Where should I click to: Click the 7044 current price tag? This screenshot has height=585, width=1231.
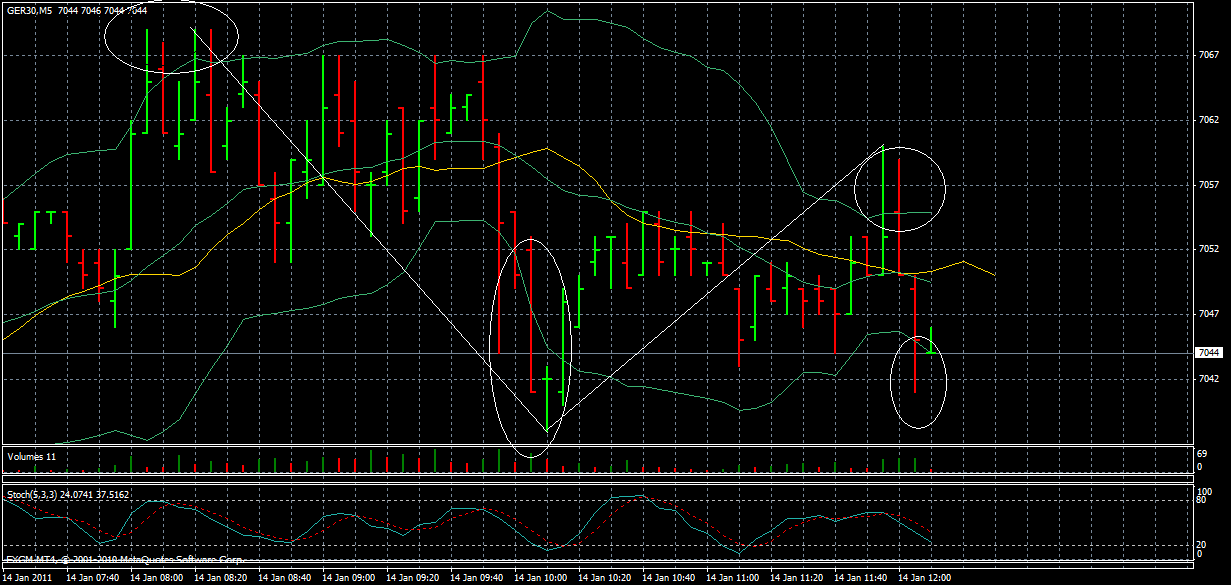click(x=1208, y=352)
